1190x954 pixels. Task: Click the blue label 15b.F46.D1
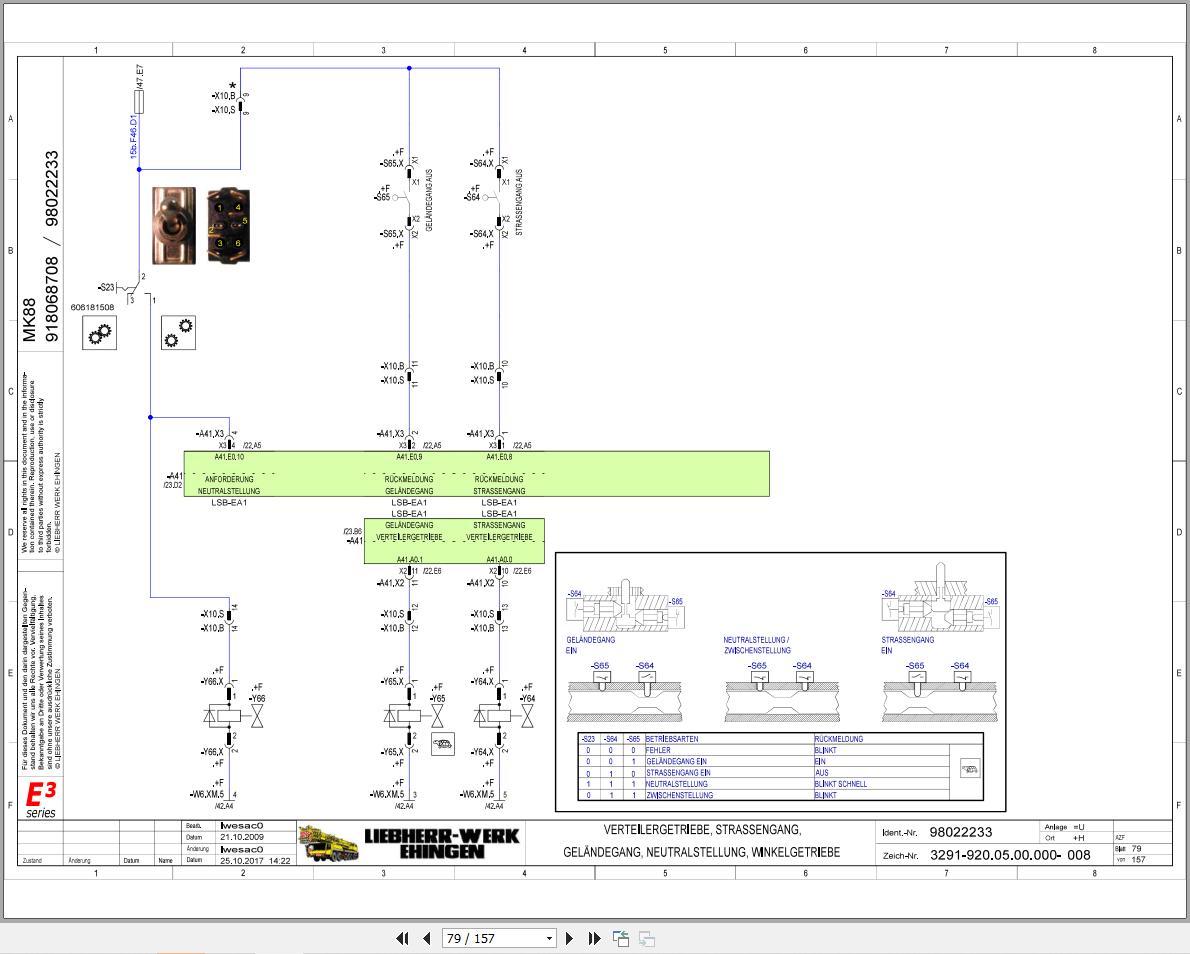pyautogui.click(x=134, y=137)
